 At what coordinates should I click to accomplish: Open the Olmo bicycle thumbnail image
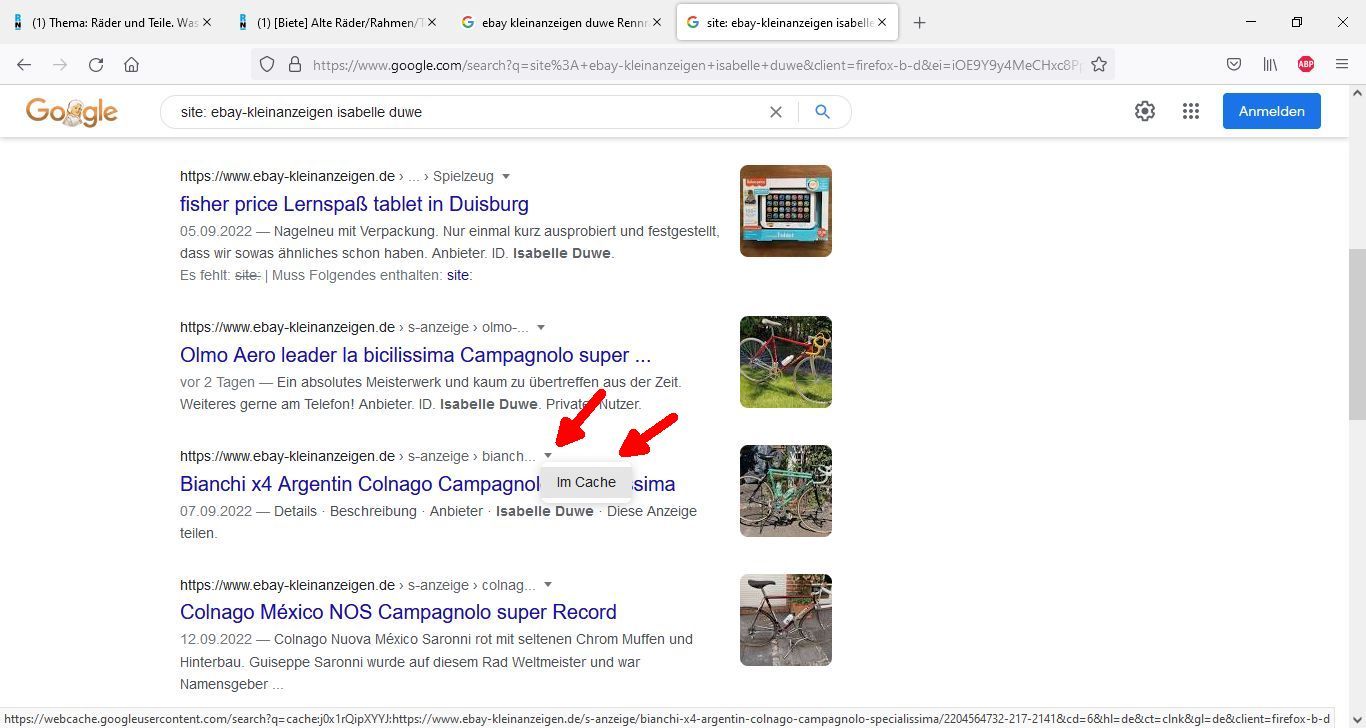[x=785, y=362]
